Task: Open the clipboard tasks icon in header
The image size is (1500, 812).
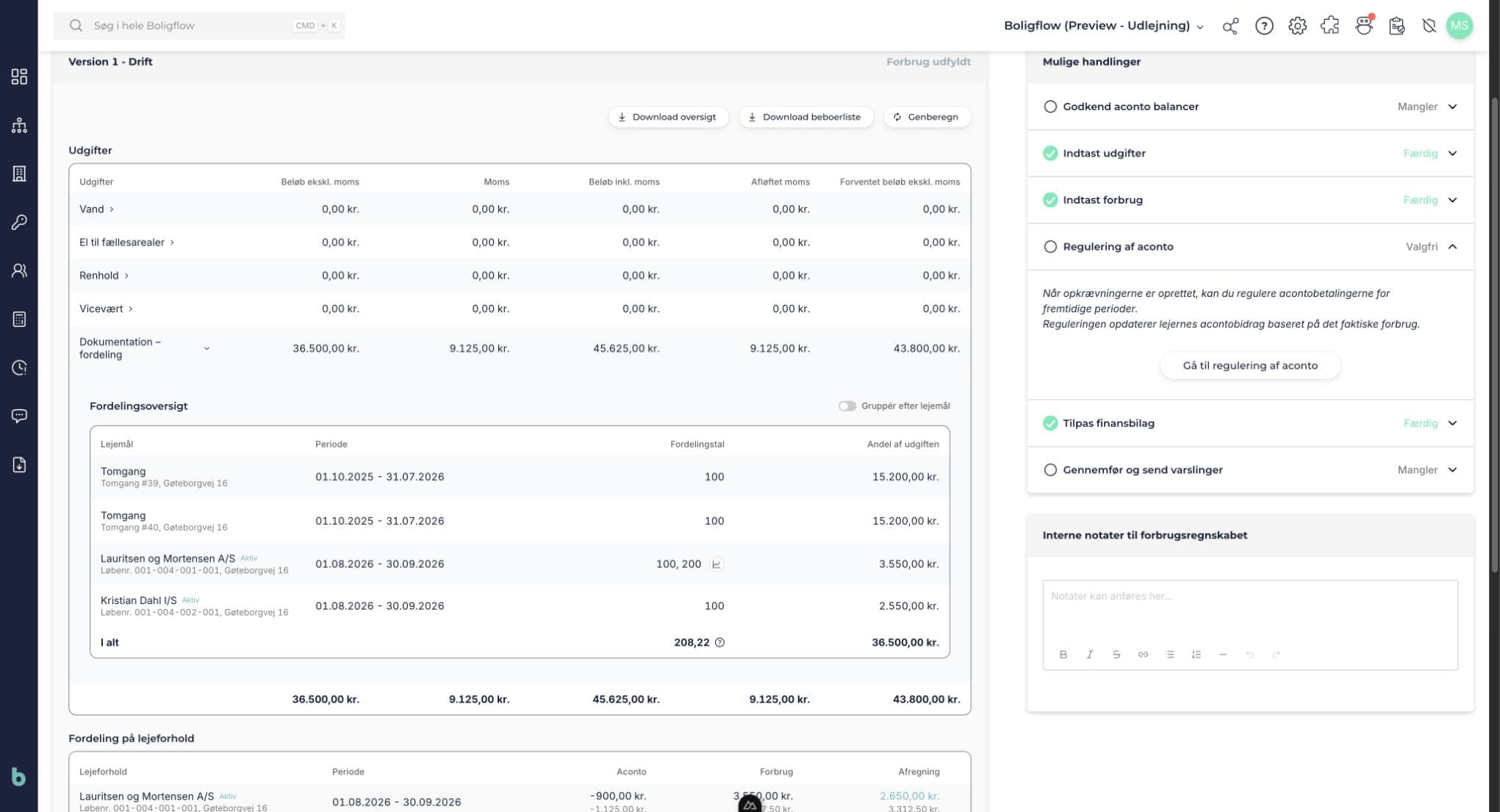Action: click(1396, 26)
